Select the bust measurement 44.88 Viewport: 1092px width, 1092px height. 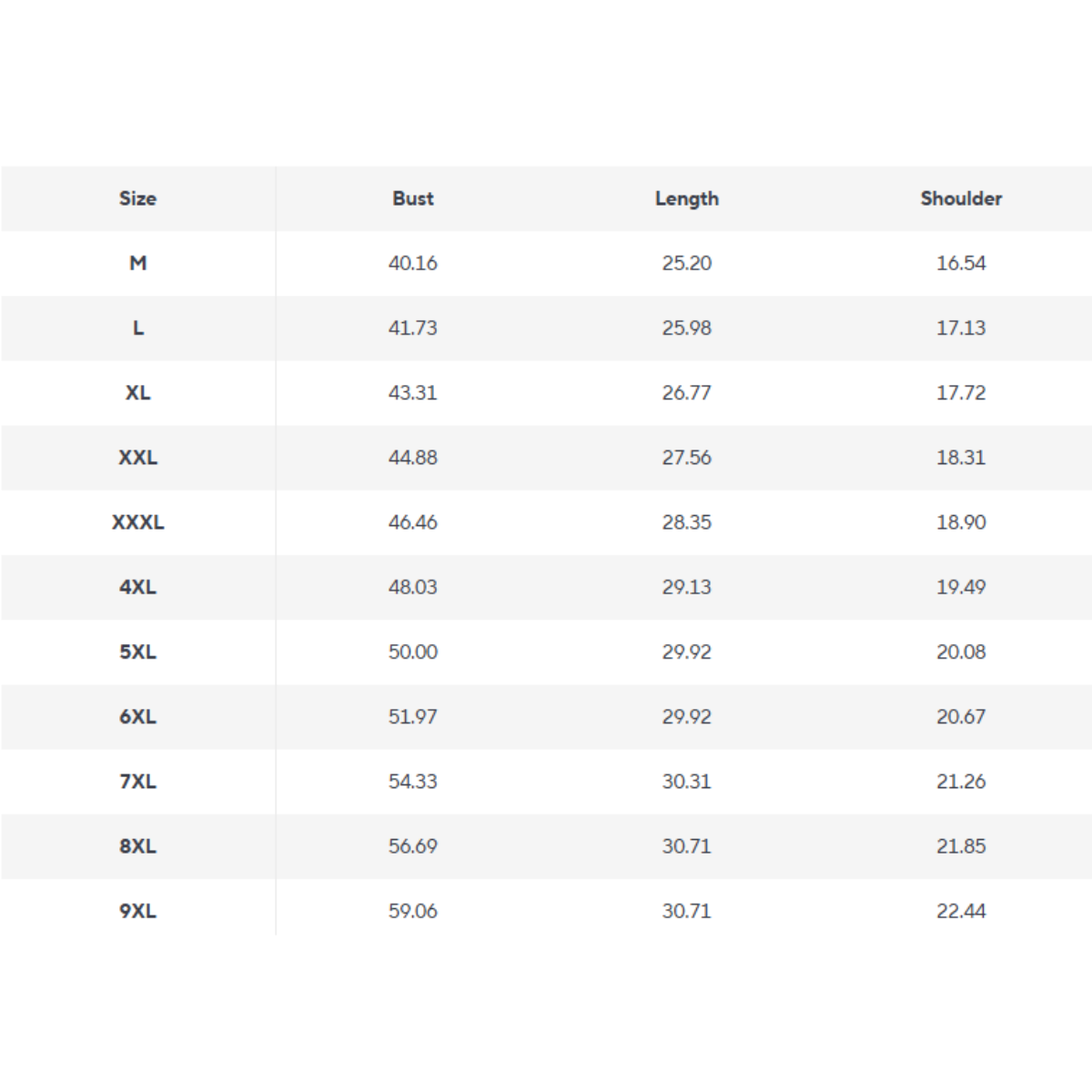413,458
